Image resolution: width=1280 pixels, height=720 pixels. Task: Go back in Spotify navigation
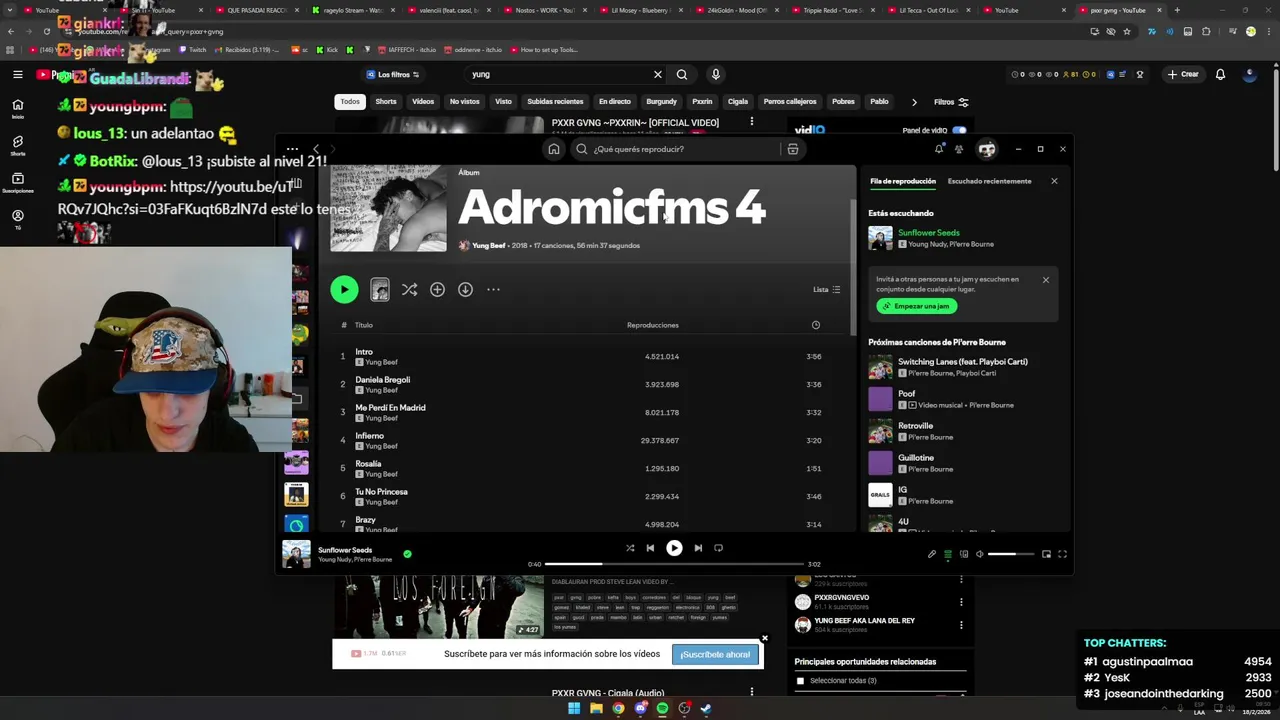click(x=316, y=149)
